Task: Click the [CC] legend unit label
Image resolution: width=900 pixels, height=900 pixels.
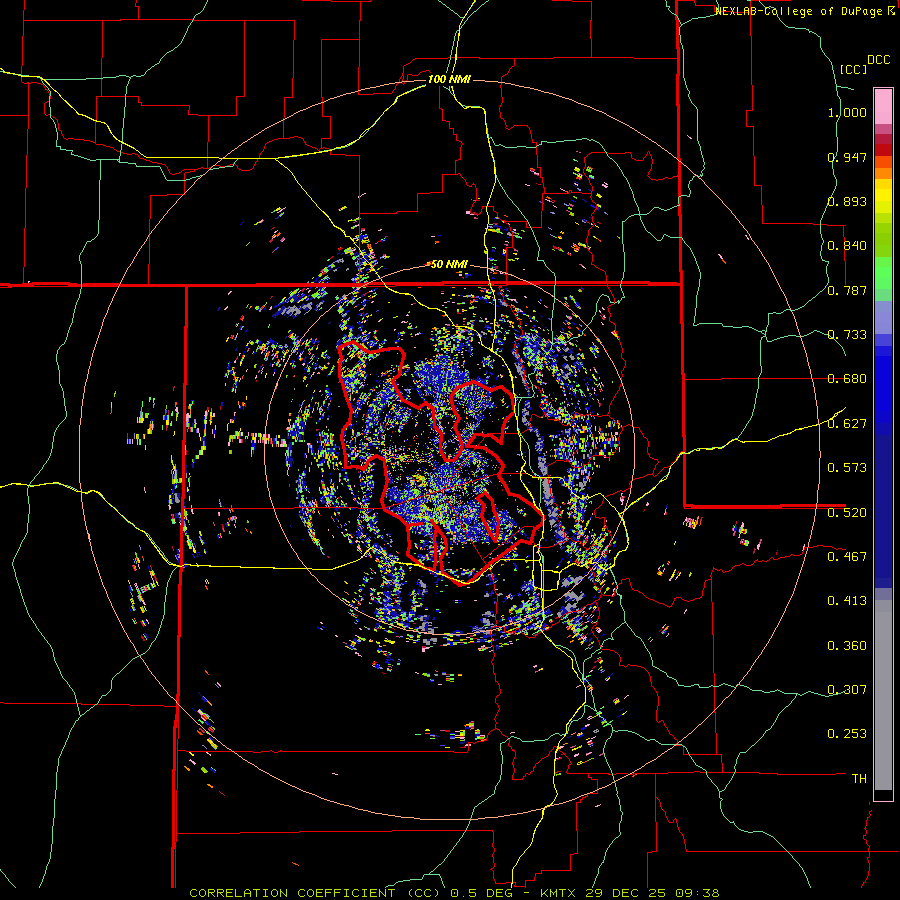Action: [853, 69]
